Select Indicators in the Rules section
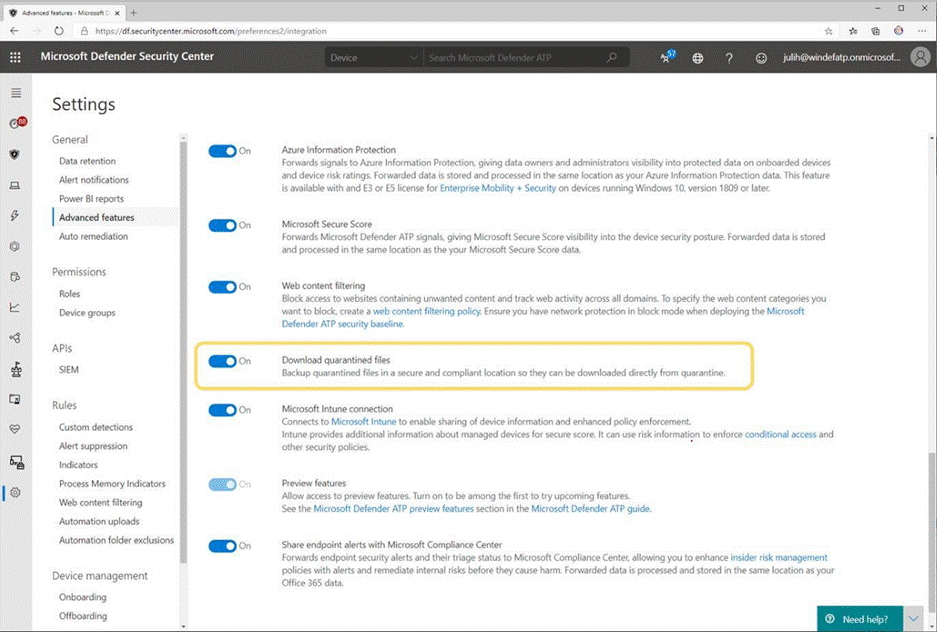The width and height of the screenshot is (937, 632). (78, 465)
